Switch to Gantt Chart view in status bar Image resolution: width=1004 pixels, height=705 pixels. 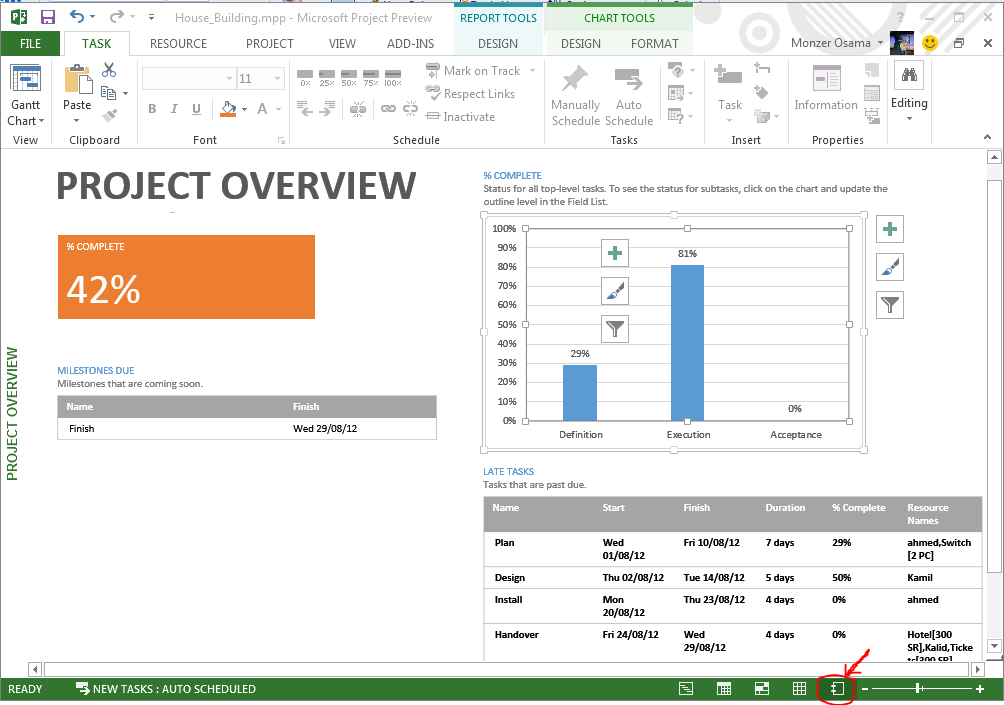click(x=686, y=689)
